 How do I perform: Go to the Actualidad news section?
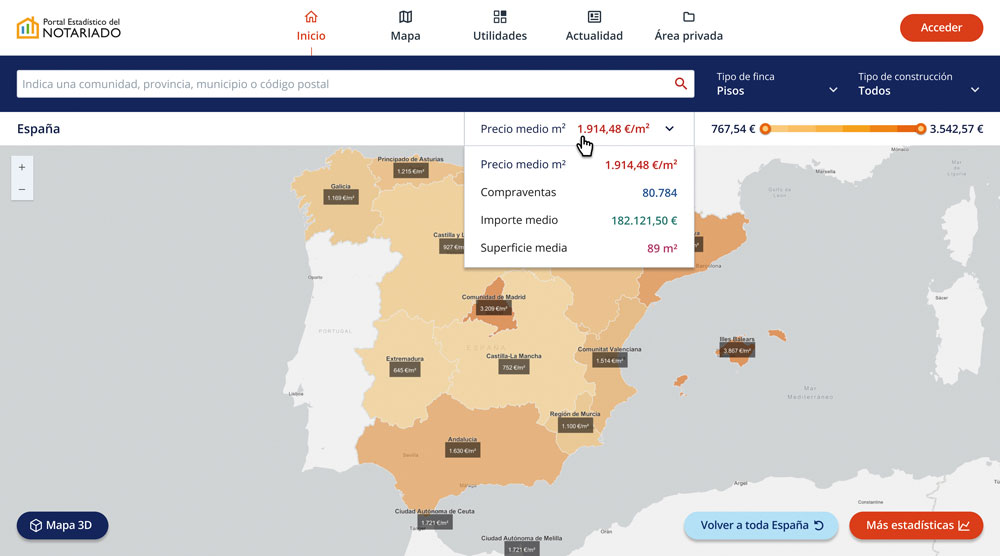click(594, 26)
